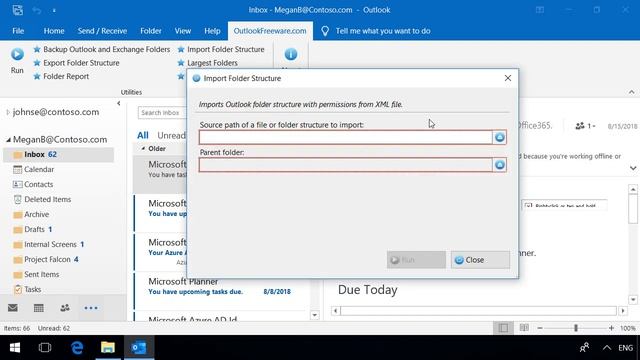Zoom in with the plus button
640x360 pixels.
click(611, 328)
